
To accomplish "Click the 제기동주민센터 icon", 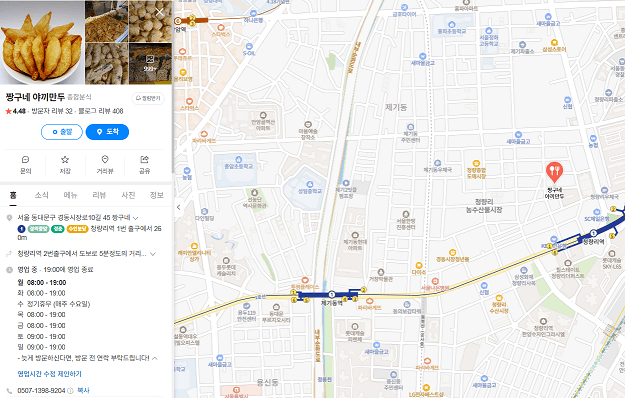I will [x=411, y=127].
